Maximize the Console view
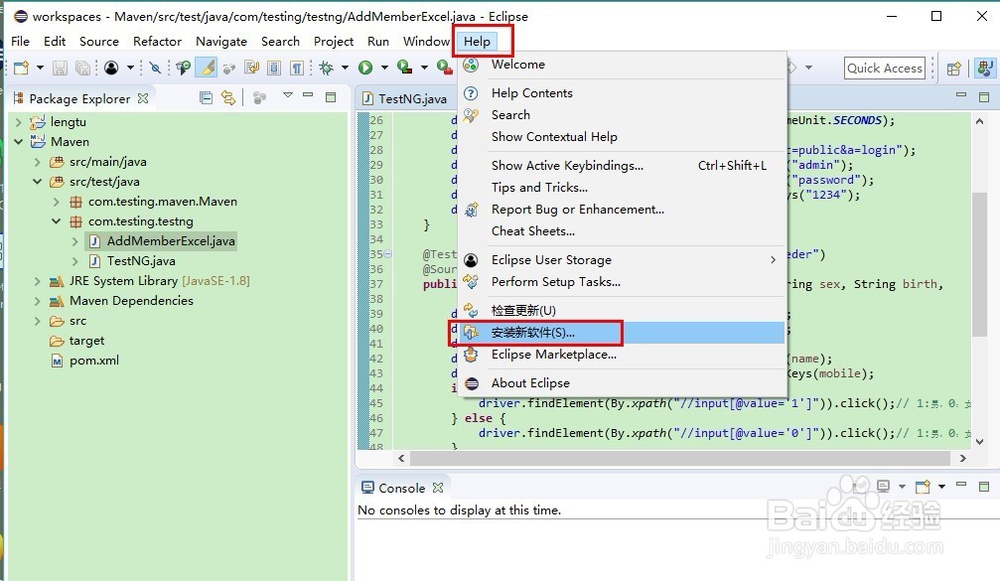Image resolution: width=1000 pixels, height=581 pixels. coord(984,487)
